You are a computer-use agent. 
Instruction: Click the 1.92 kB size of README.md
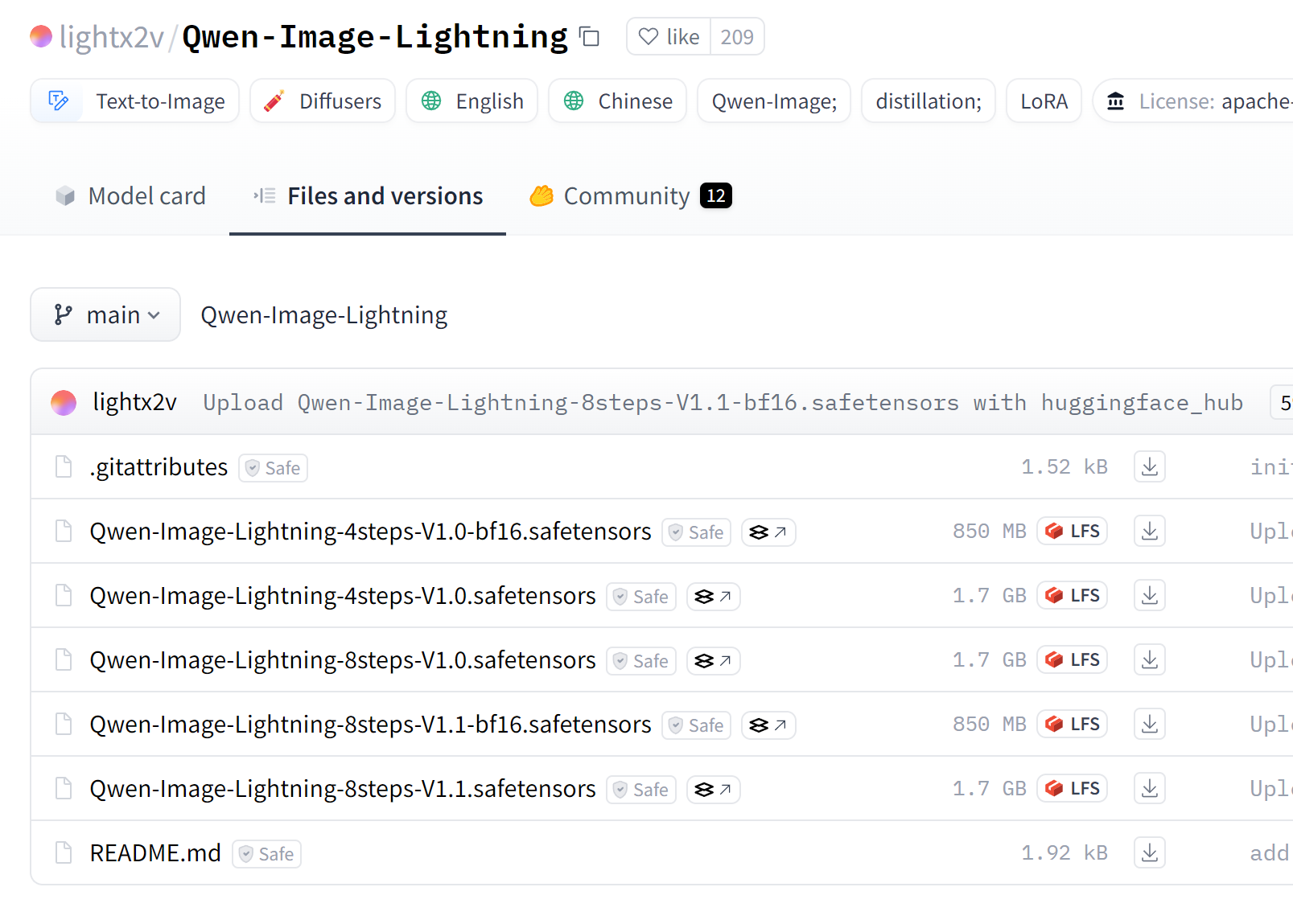coord(1064,852)
